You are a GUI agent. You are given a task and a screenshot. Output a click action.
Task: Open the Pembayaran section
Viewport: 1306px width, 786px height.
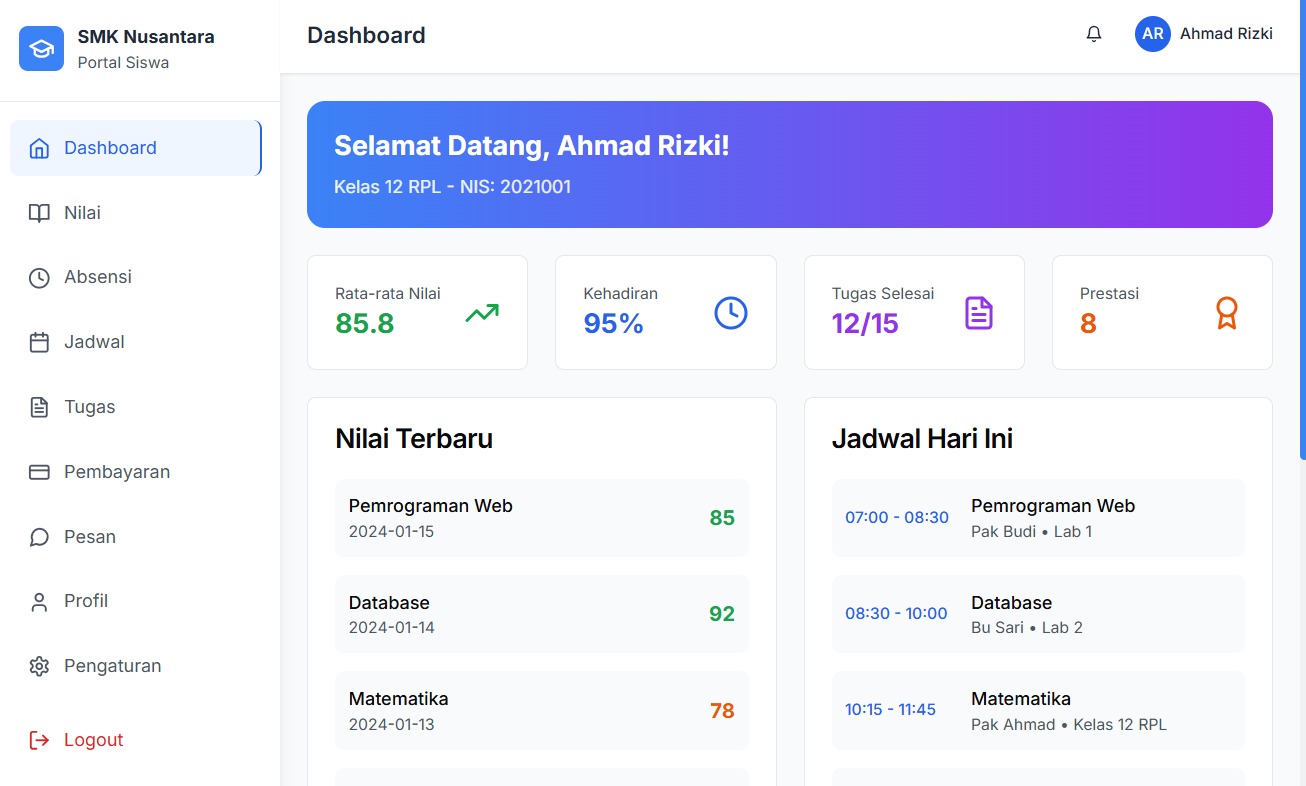click(x=116, y=472)
